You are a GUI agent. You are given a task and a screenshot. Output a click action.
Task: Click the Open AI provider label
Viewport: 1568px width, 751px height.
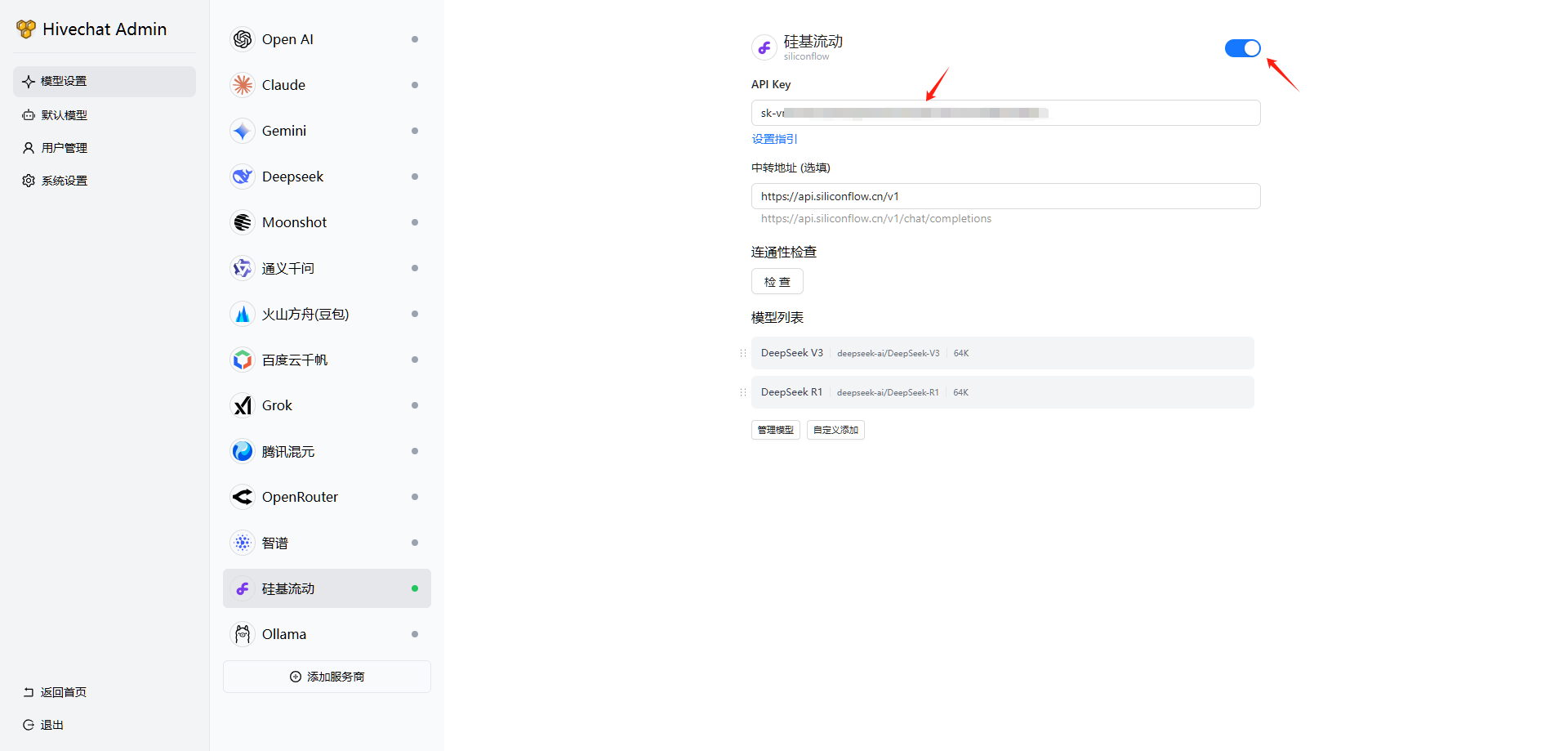287,39
